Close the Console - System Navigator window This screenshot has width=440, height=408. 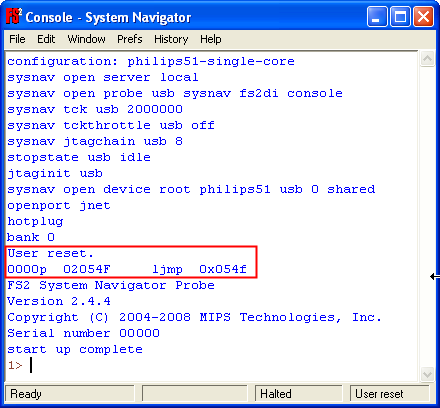[x=423, y=16]
